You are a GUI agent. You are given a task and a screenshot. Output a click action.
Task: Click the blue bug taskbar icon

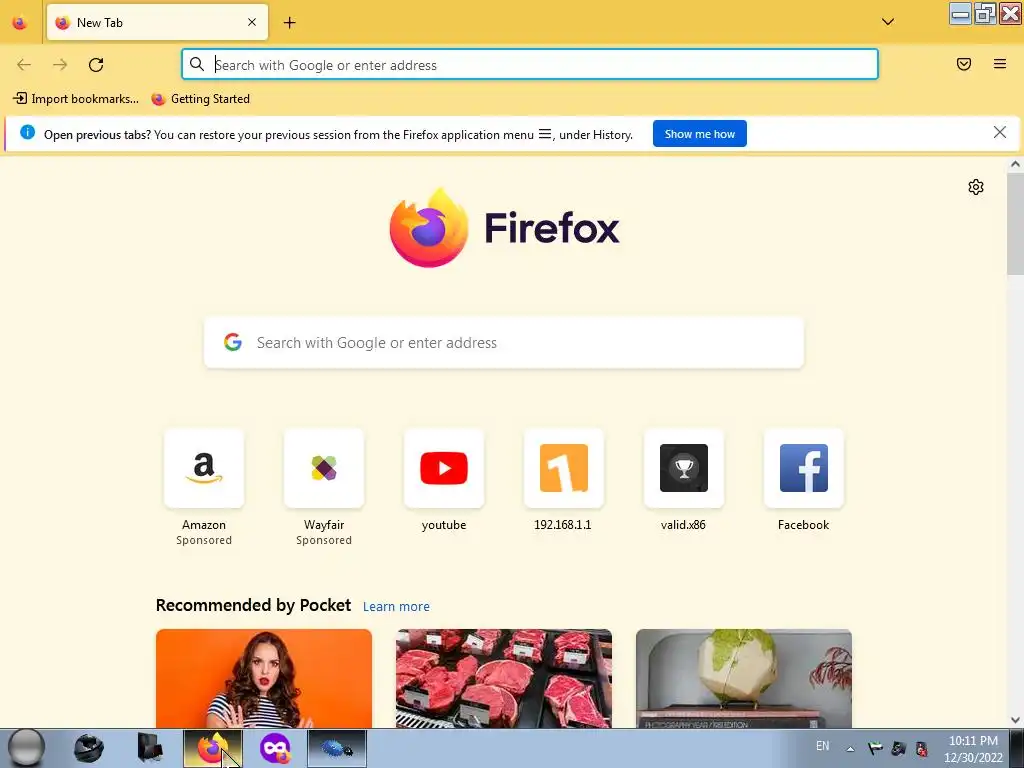336,748
